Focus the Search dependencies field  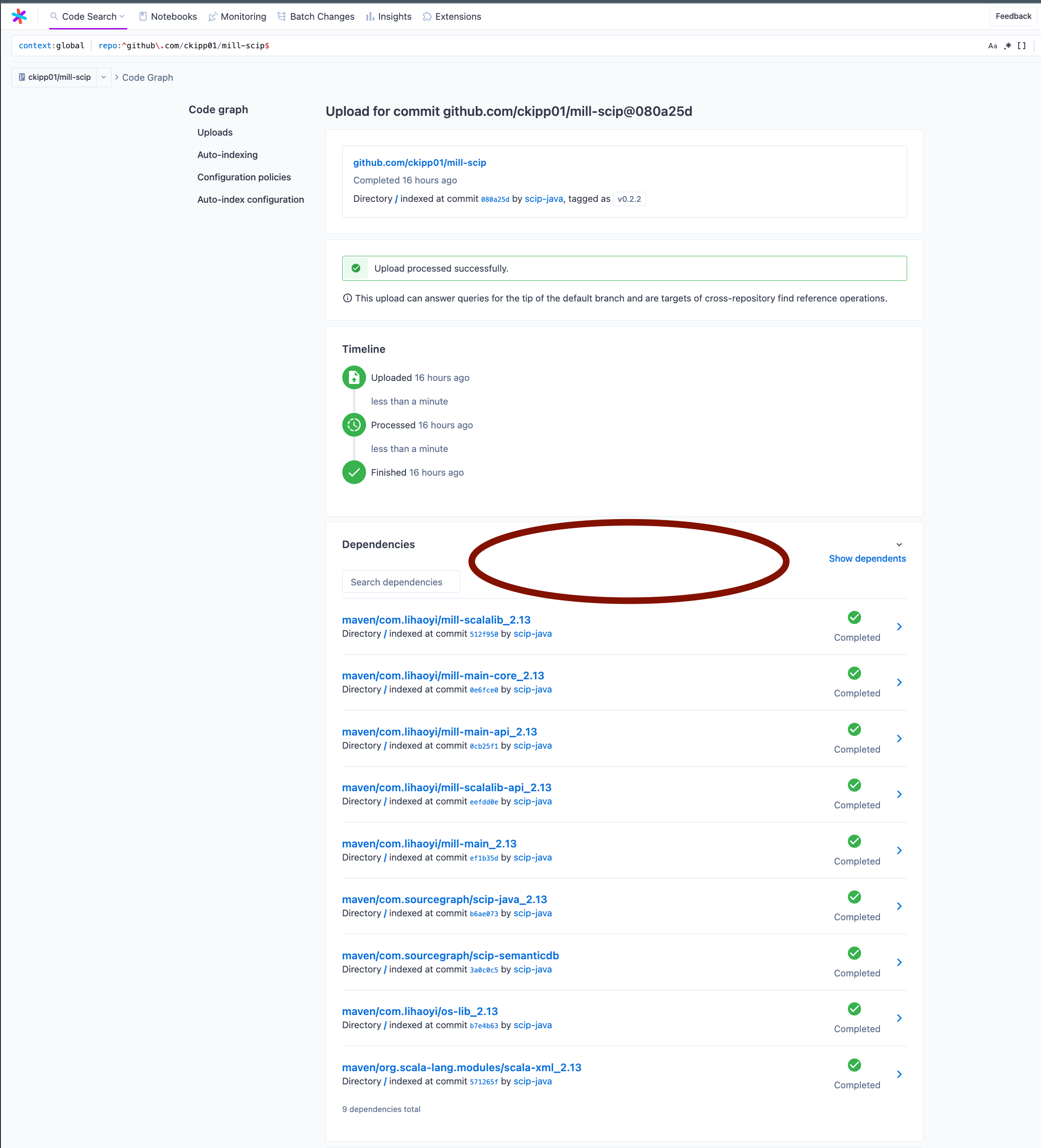coord(401,581)
